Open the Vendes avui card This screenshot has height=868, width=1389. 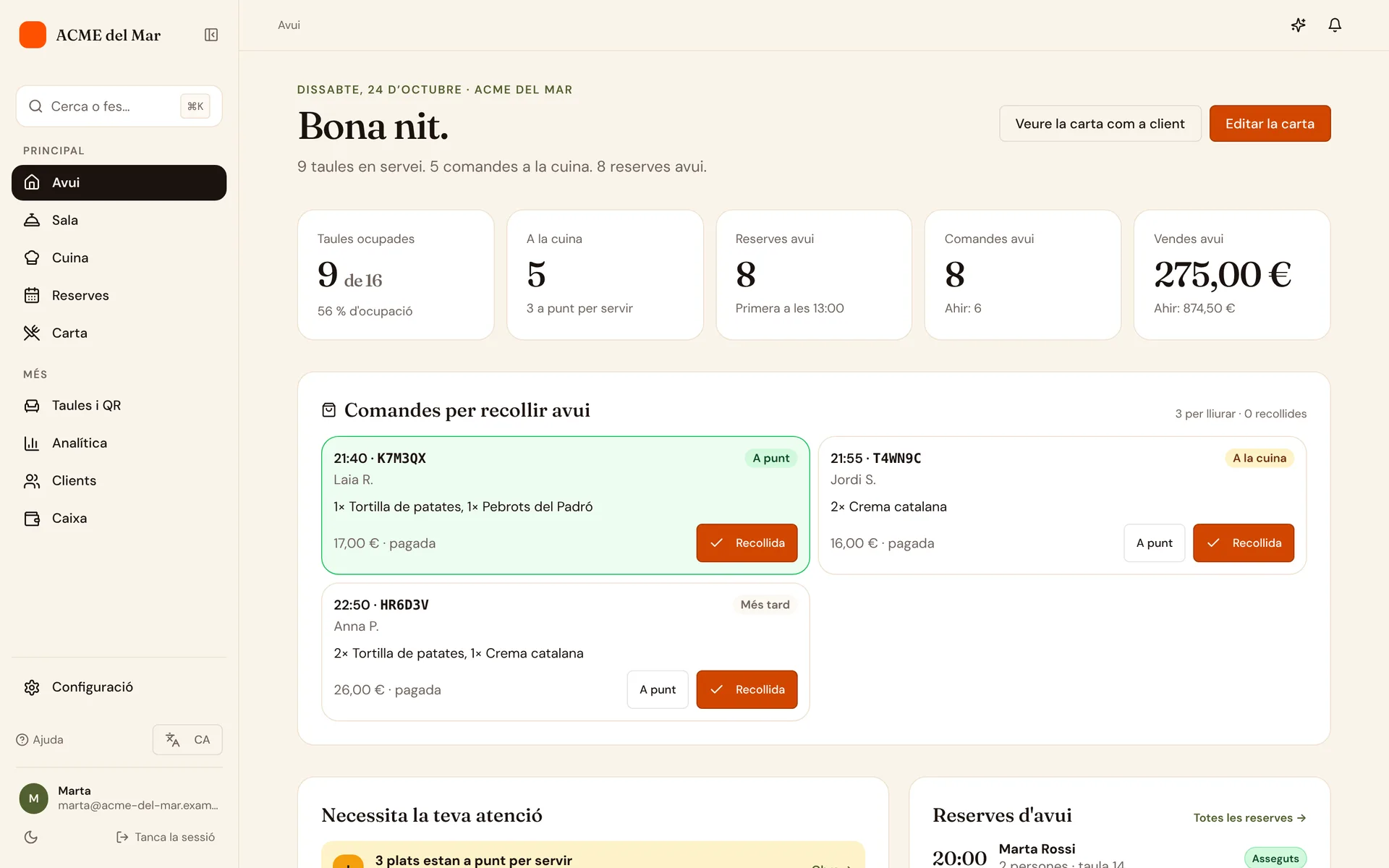coord(1231,275)
